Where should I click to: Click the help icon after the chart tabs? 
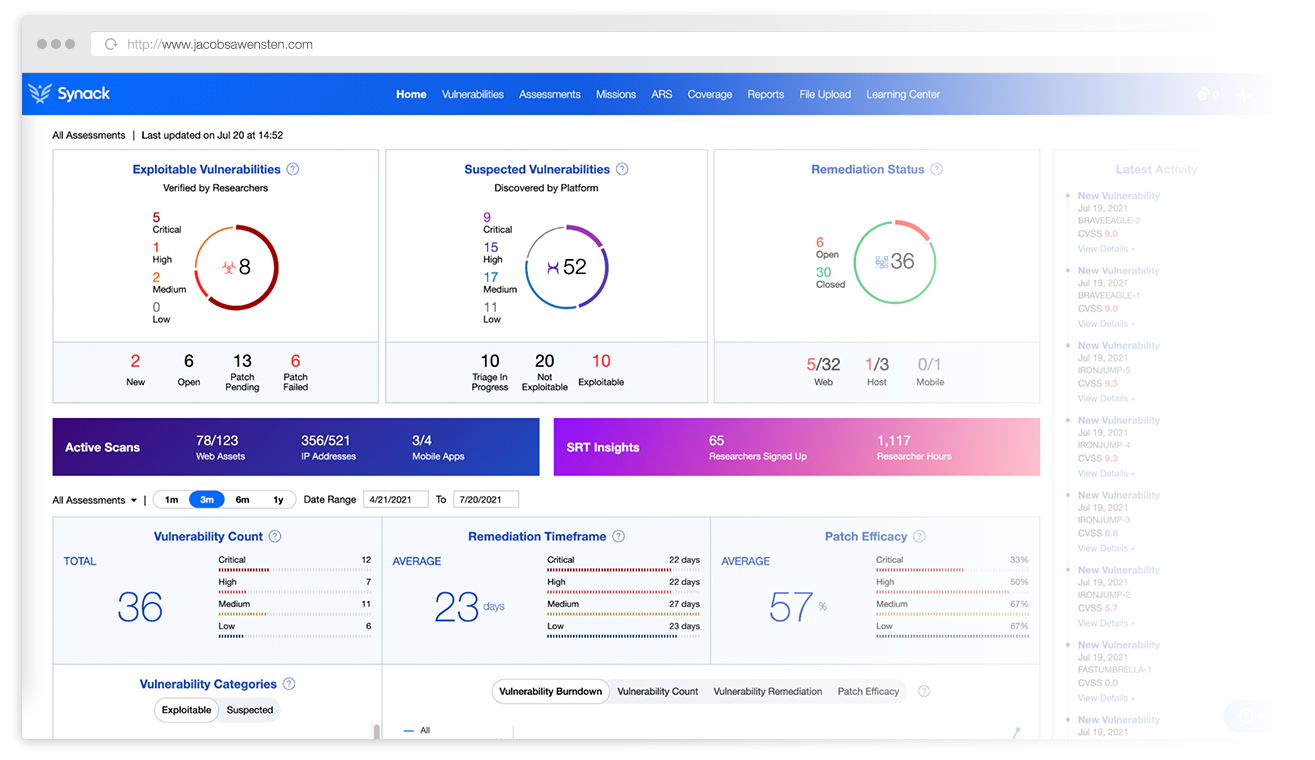tap(924, 691)
